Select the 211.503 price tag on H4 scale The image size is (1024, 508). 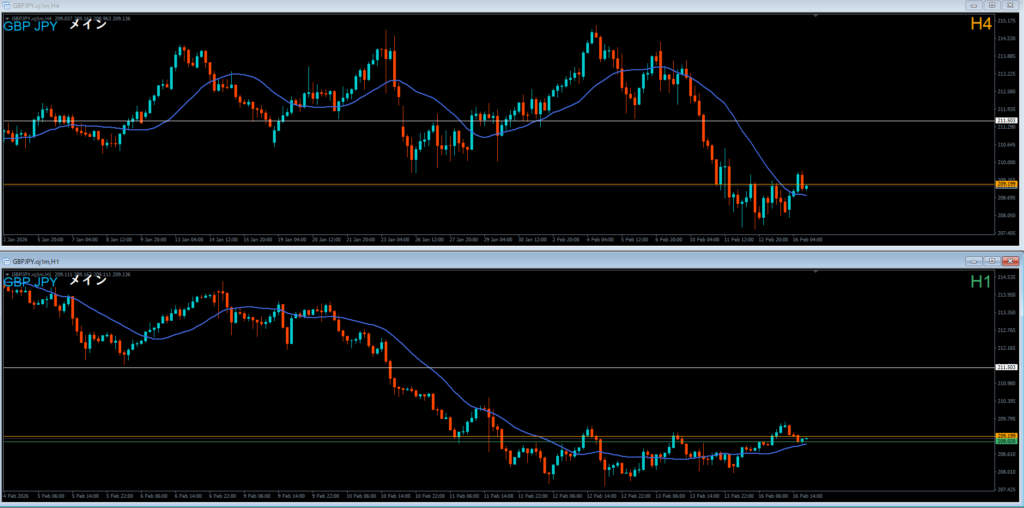1006,121
